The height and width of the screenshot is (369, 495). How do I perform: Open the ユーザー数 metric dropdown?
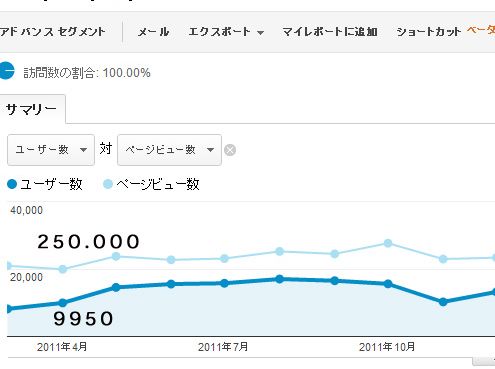tap(51, 150)
